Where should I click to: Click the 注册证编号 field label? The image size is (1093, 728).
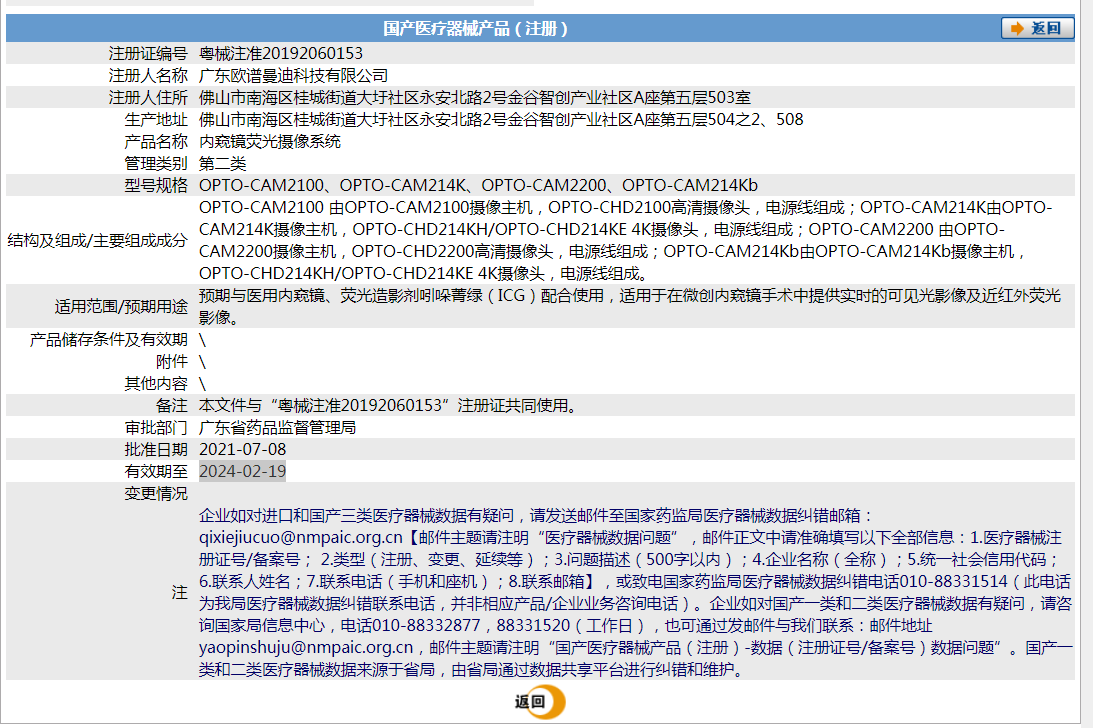[x=148, y=54]
